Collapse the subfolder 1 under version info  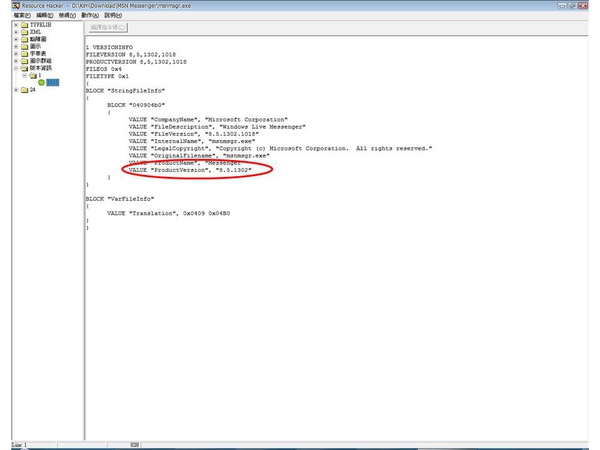pyautogui.click(x=24, y=76)
